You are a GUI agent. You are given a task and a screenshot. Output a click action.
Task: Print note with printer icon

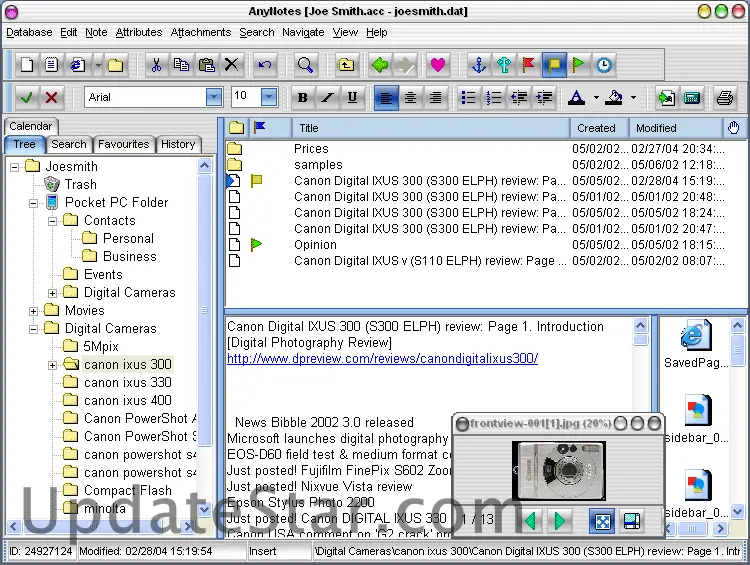(x=725, y=98)
